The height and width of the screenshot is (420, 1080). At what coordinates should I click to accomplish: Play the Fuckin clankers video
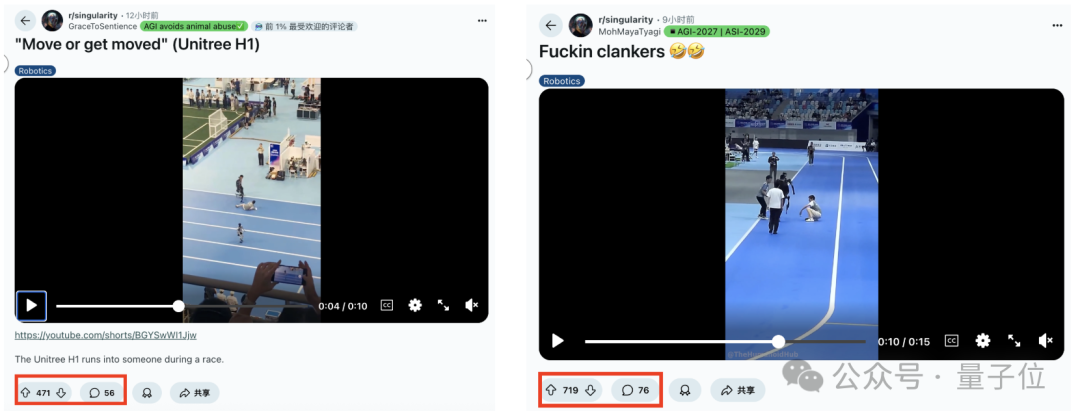click(x=558, y=341)
